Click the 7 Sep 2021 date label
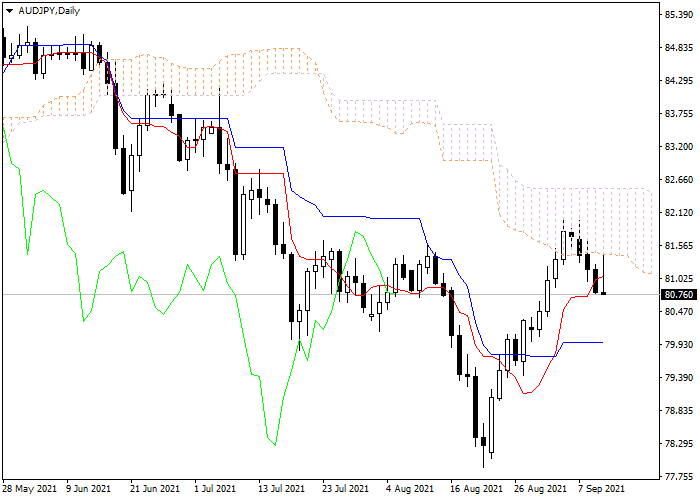The image size is (700, 500). coord(601,489)
